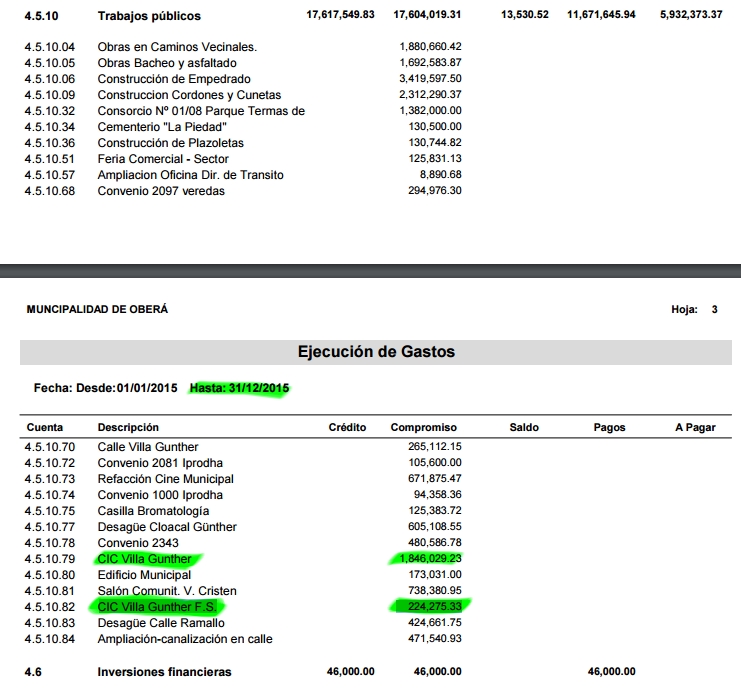Select the highlighted "CIC Villa Gunther F.S." description
This screenshot has height=689, width=741.
point(156,606)
